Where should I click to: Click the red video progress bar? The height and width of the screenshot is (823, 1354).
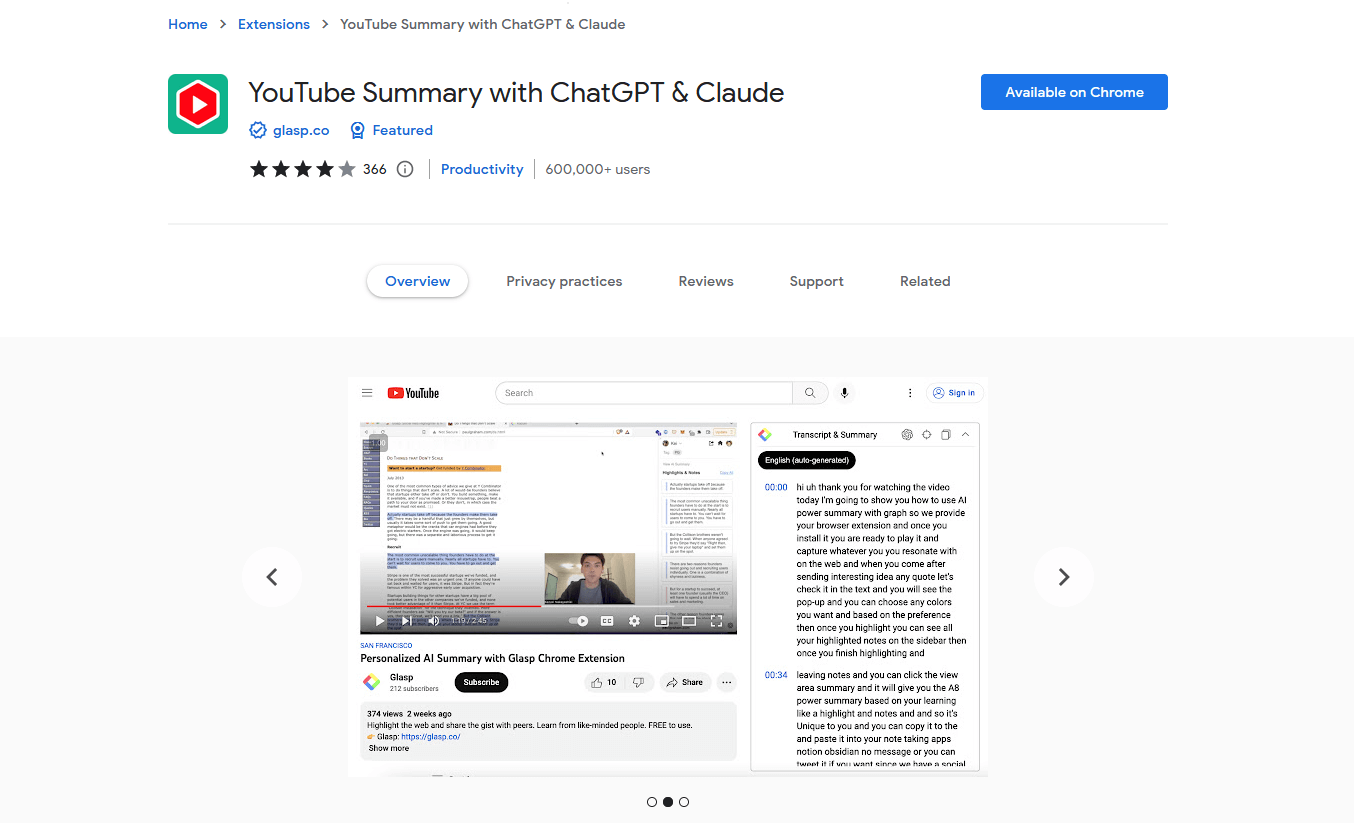coord(454,606)
